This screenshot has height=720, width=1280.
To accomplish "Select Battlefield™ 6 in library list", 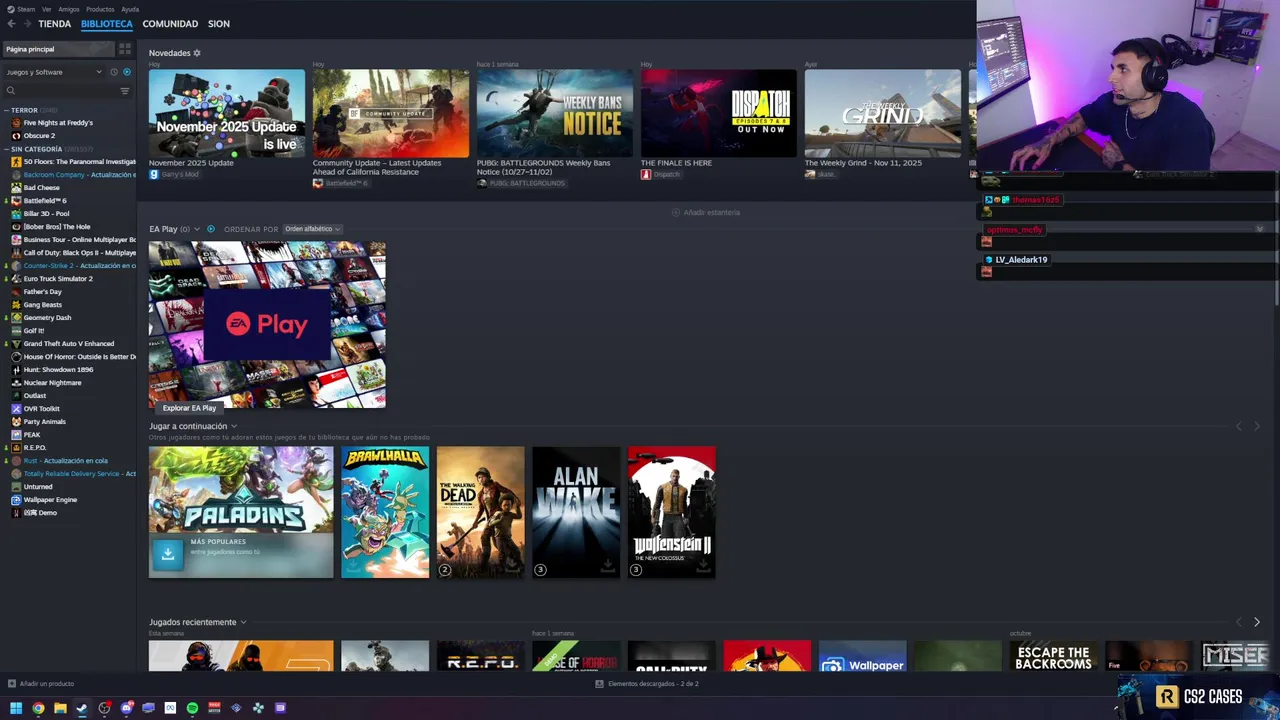I will pyautogui.click(x=45, y=201).
